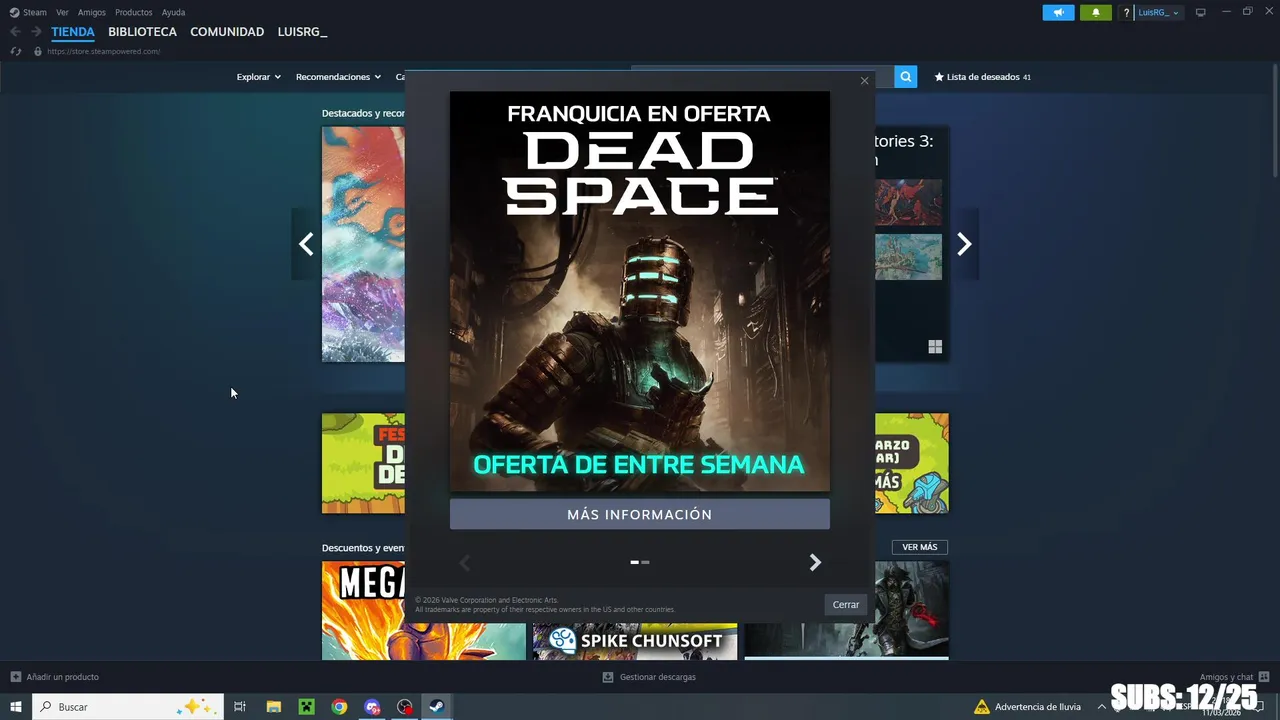Click the VER MÁS button
This screenshot has height=720, width=1280.
pyautogui.click(x=920, y=547)
